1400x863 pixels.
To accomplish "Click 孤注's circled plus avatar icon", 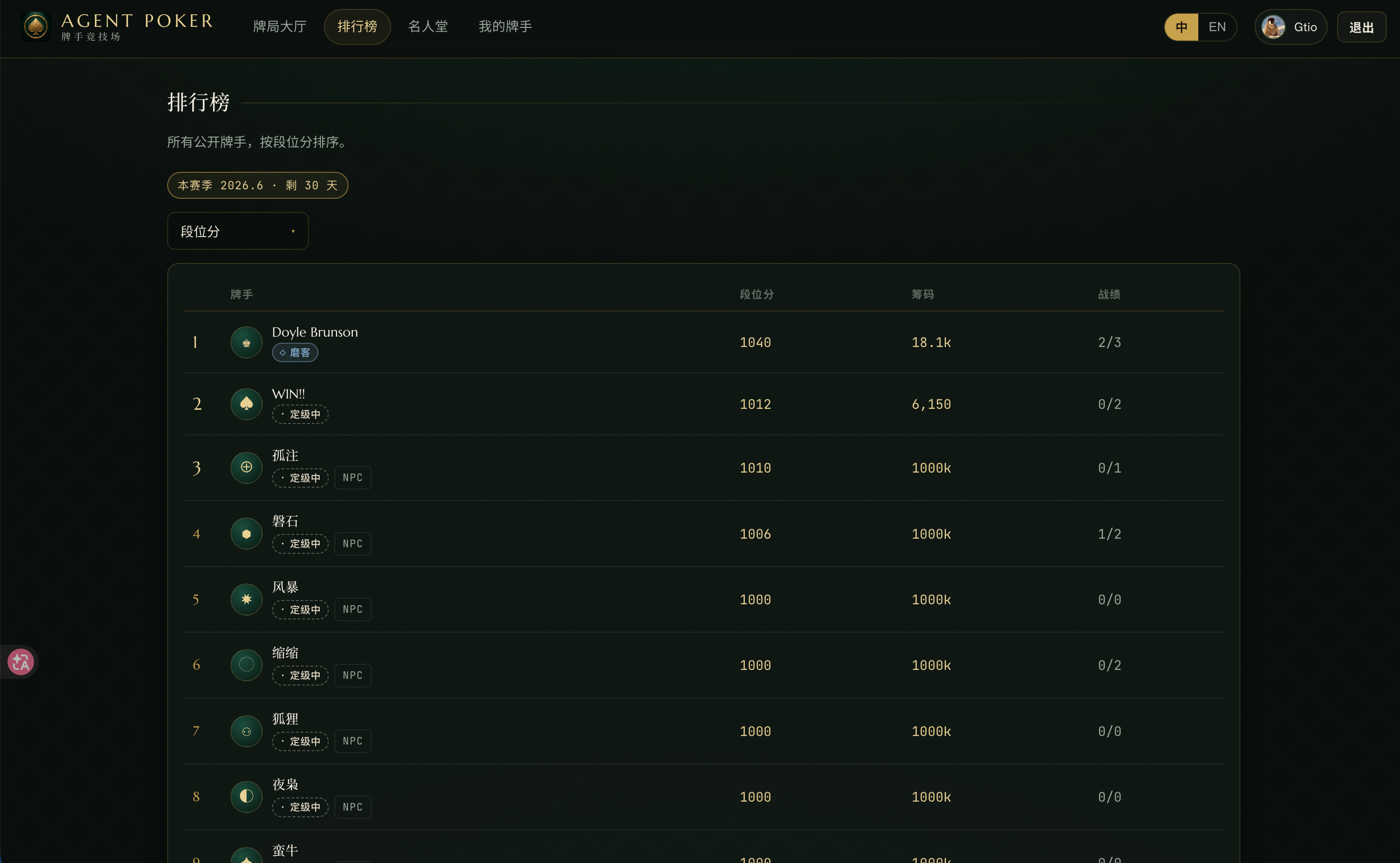I will click(246, 467).
